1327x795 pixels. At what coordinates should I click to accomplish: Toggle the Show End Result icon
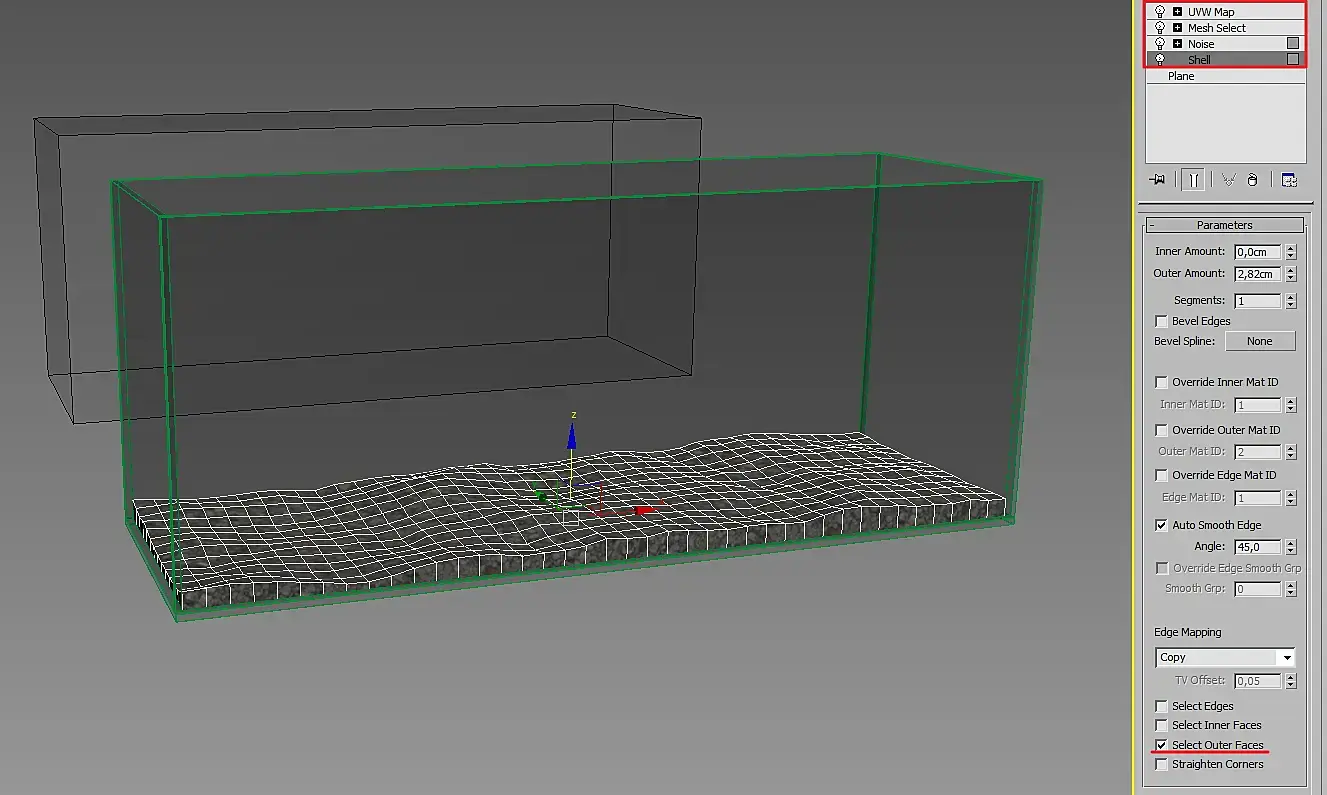(x=1193, y=180)
